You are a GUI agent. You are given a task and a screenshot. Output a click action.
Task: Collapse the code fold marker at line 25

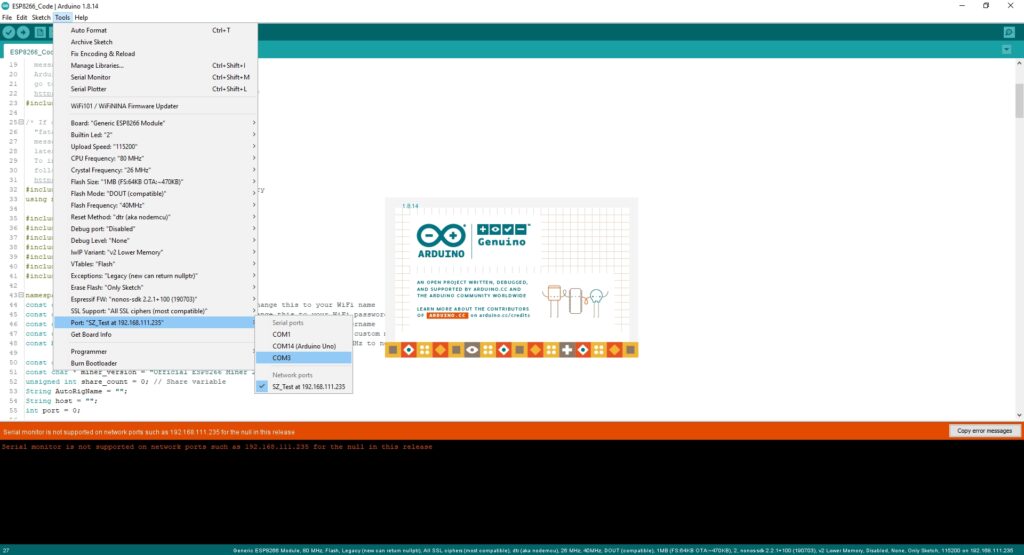pyautogui.click(x=21, y=122)
